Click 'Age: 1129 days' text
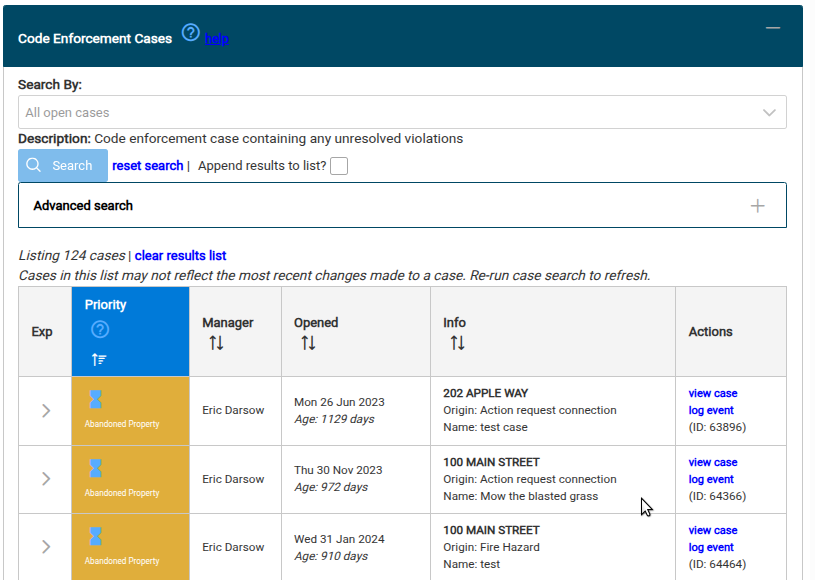The height and width of the screenshot is (580, 815). click(334, 419)
